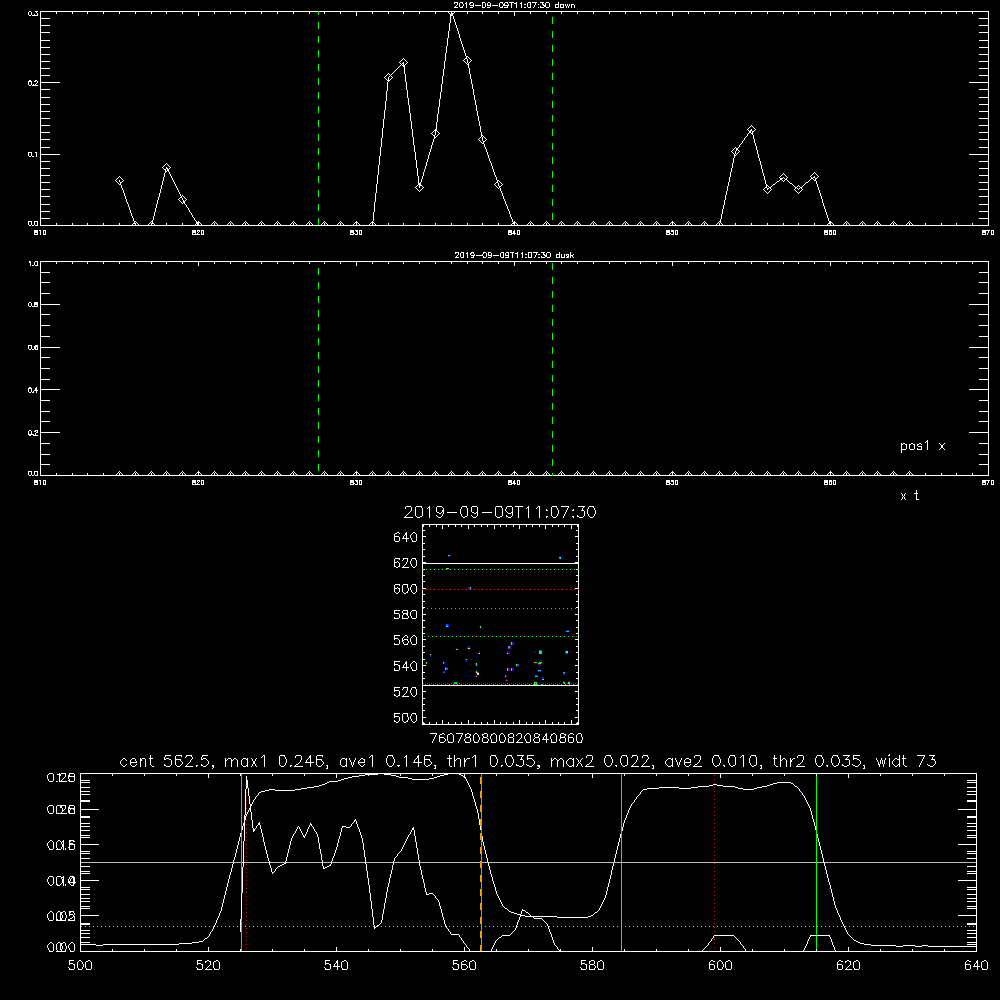Click the 'x t' label
1000x1000 pixels.
click(909, 496)
